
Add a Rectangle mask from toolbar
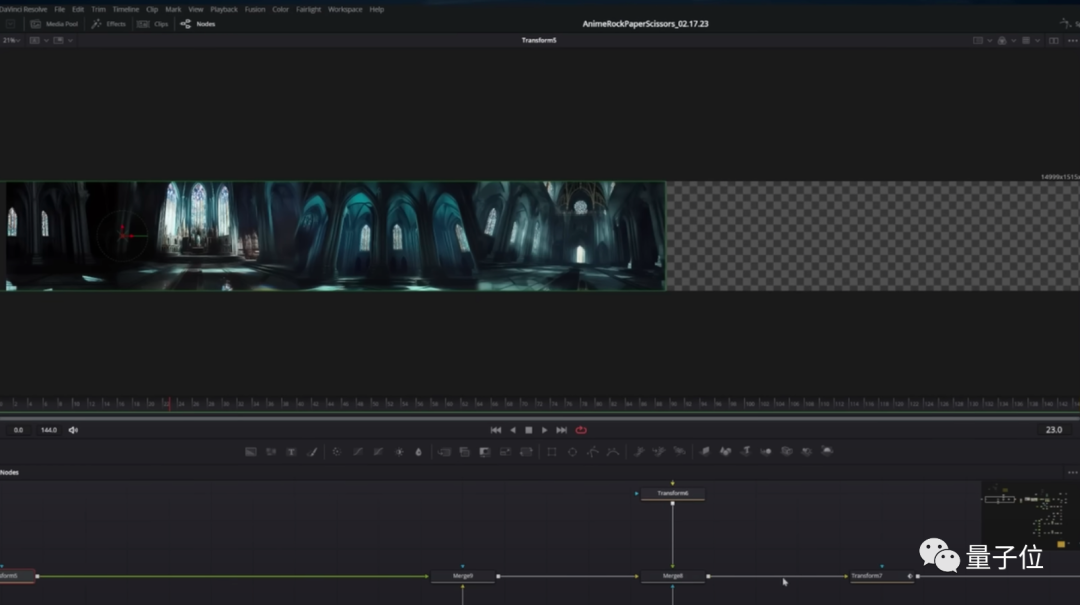pyautogui.click(x=551, y=452)
